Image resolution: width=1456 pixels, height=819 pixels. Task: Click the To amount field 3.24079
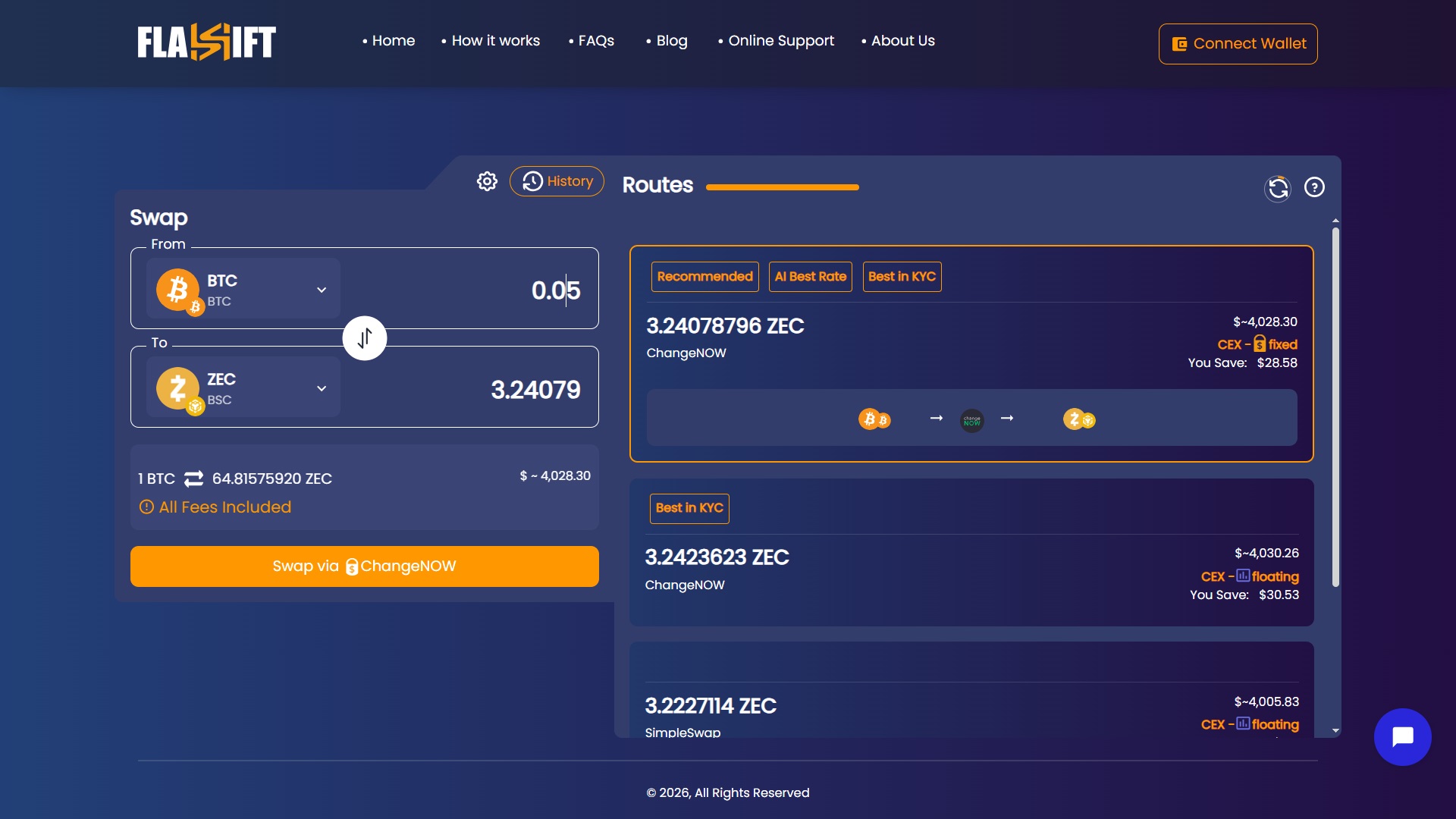[535, 390]
